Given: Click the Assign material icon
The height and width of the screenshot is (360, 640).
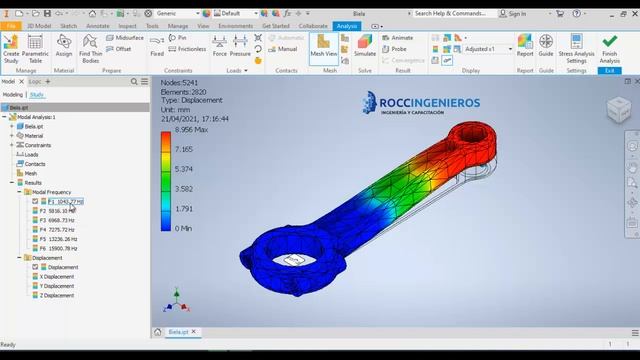Looking at the screenshot, I should 64,45.
